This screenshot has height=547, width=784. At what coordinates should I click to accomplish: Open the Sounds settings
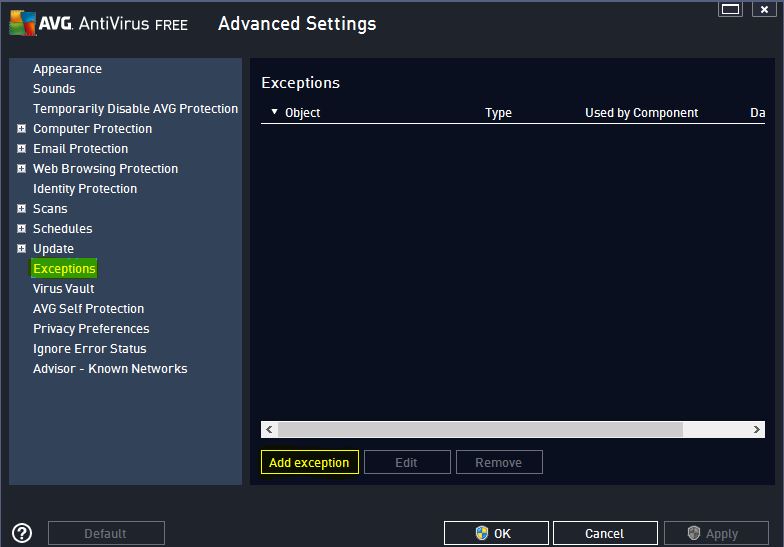point(54,88)
